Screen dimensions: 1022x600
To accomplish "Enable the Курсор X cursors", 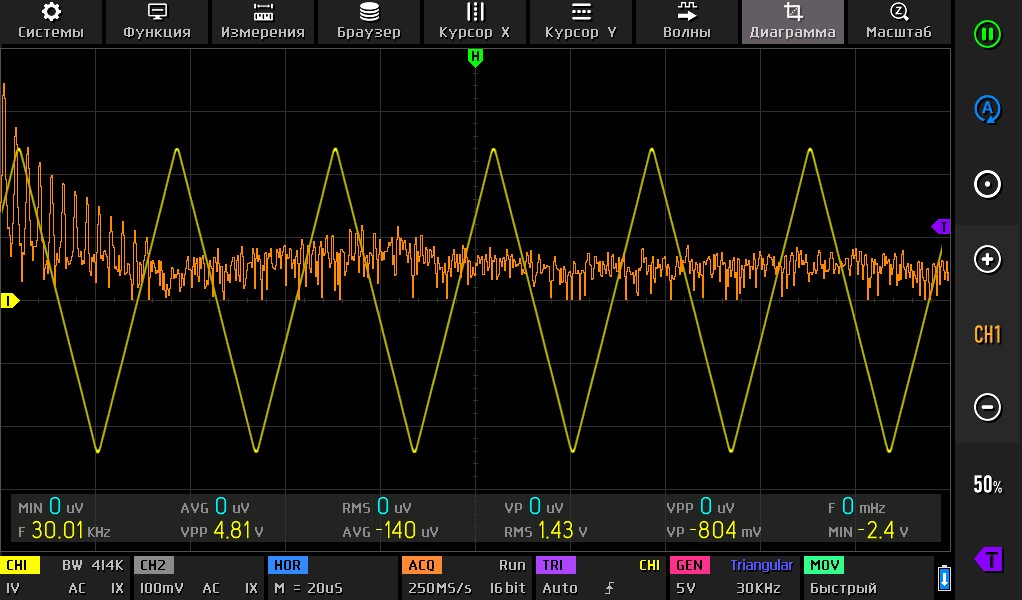I will (475, 21).
